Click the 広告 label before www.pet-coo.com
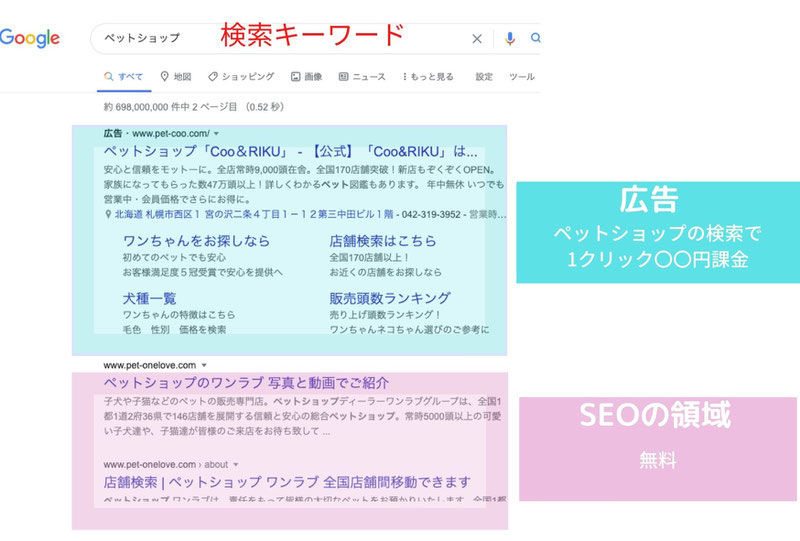 113,134
